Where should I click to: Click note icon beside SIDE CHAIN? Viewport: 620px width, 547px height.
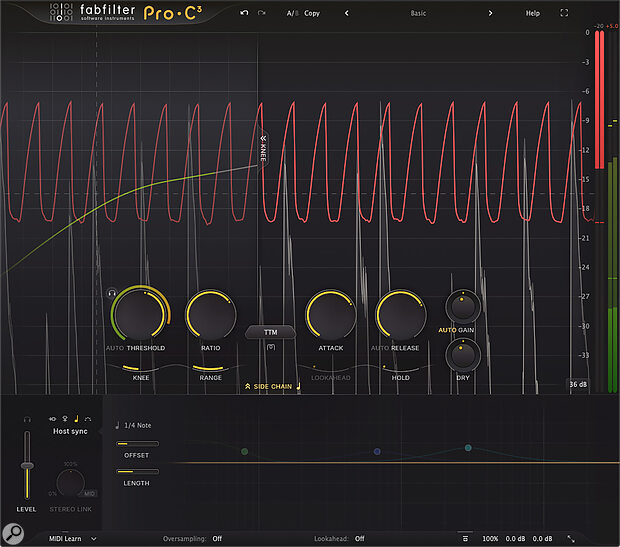[299, 386]
